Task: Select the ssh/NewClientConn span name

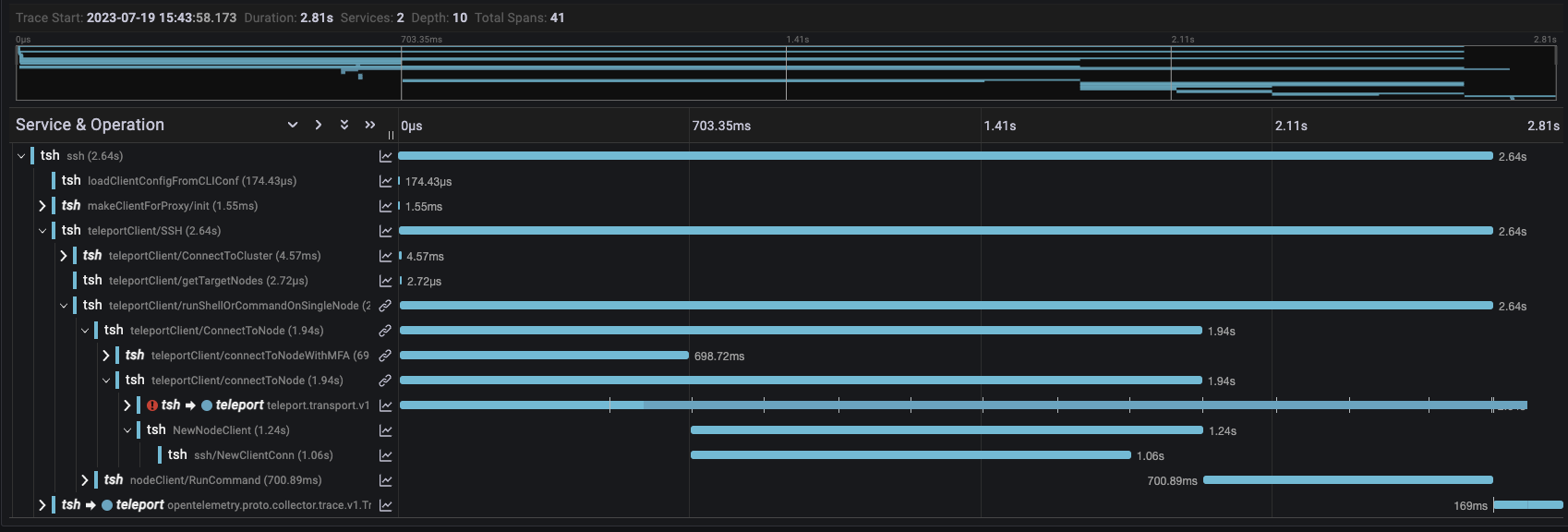Action: tap(263, 455)
